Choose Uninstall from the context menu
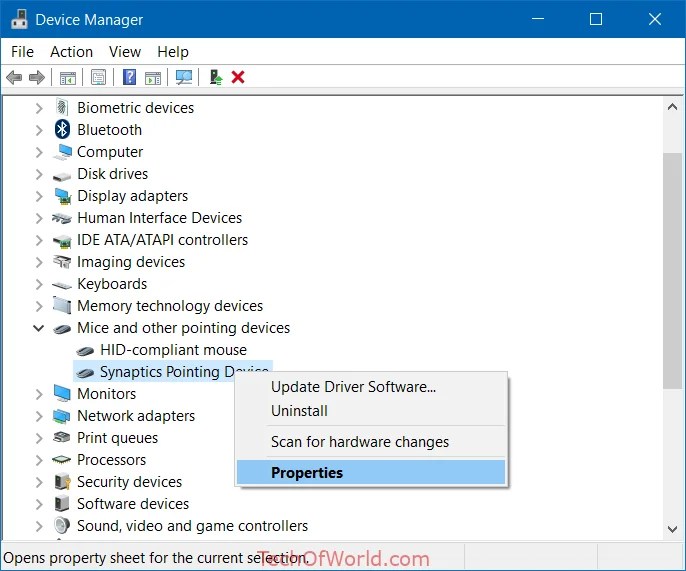Viewport: 686px width, 571px height. point(371,411)
